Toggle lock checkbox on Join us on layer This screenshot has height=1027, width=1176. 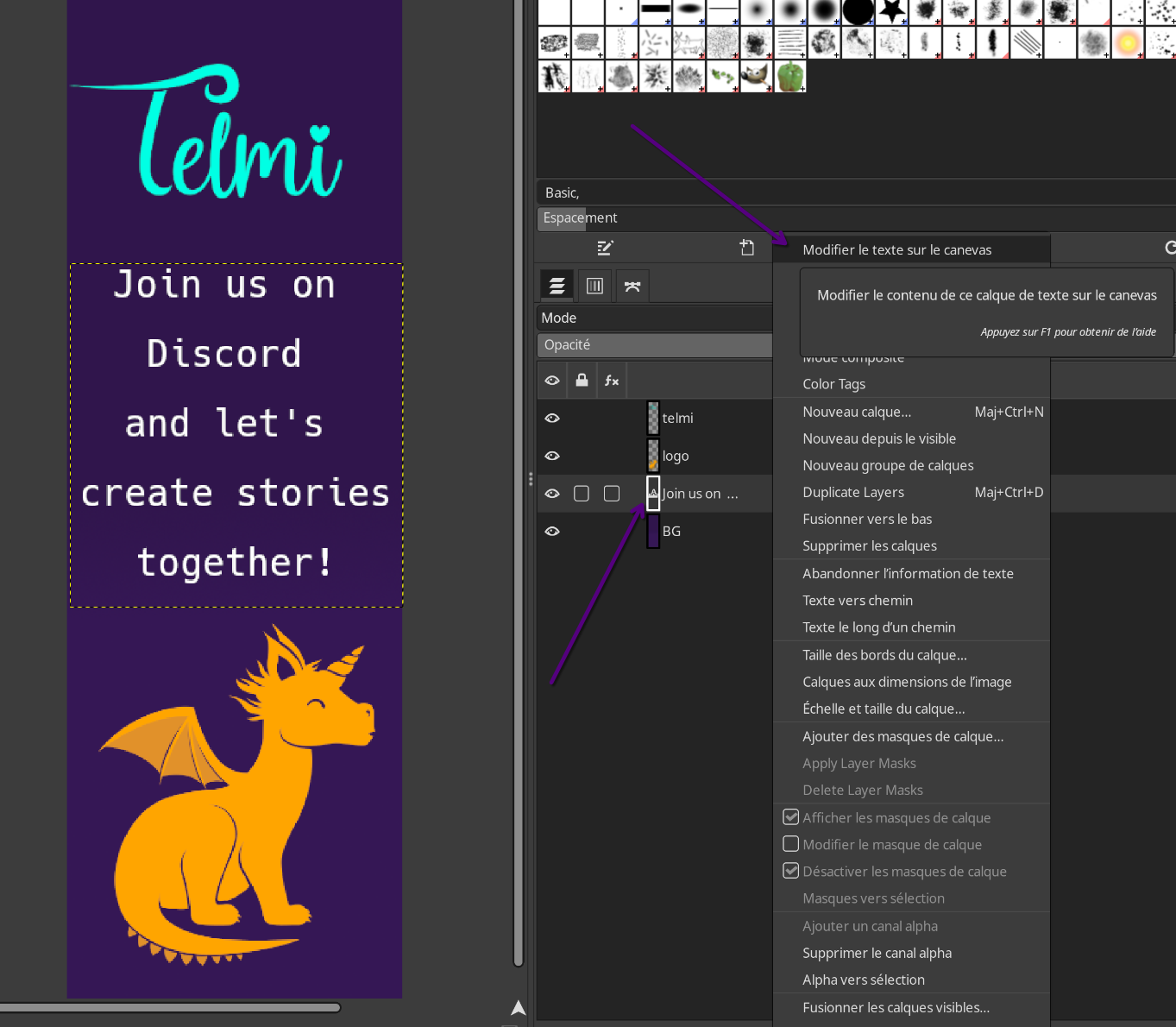coord(582,494)
